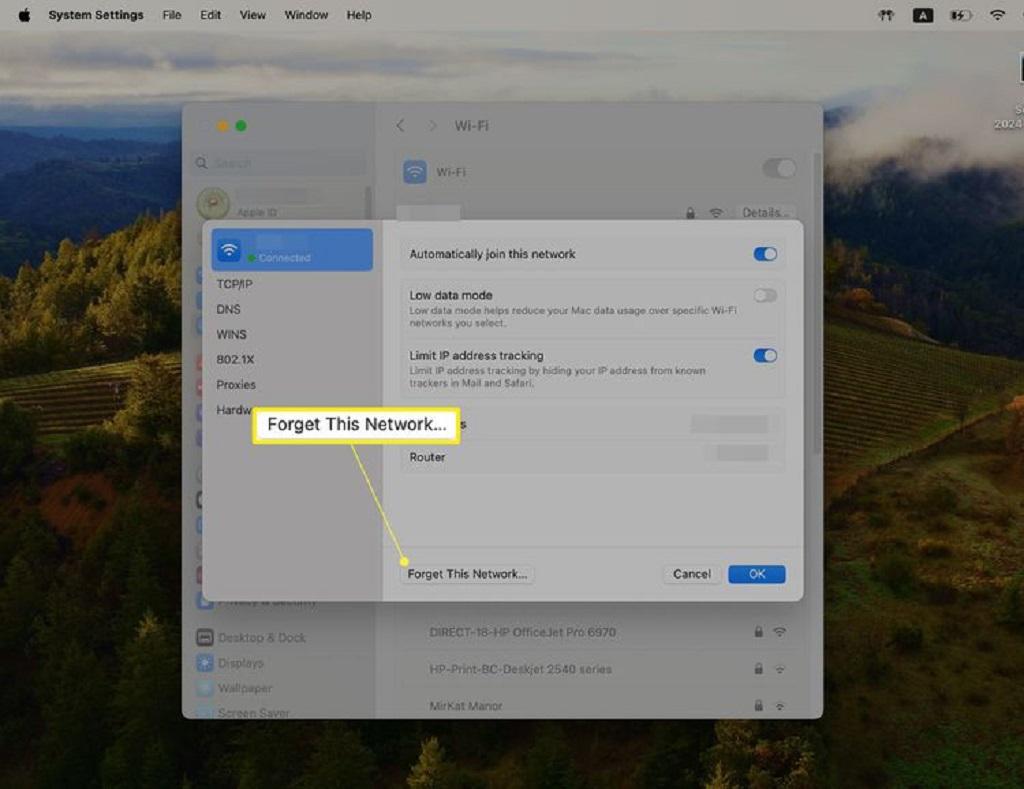Click lock icon beside DIRECT-18-HP OfficeJet network
The width and height of the screenshot is (1024, 789).
tap(758, 632)
